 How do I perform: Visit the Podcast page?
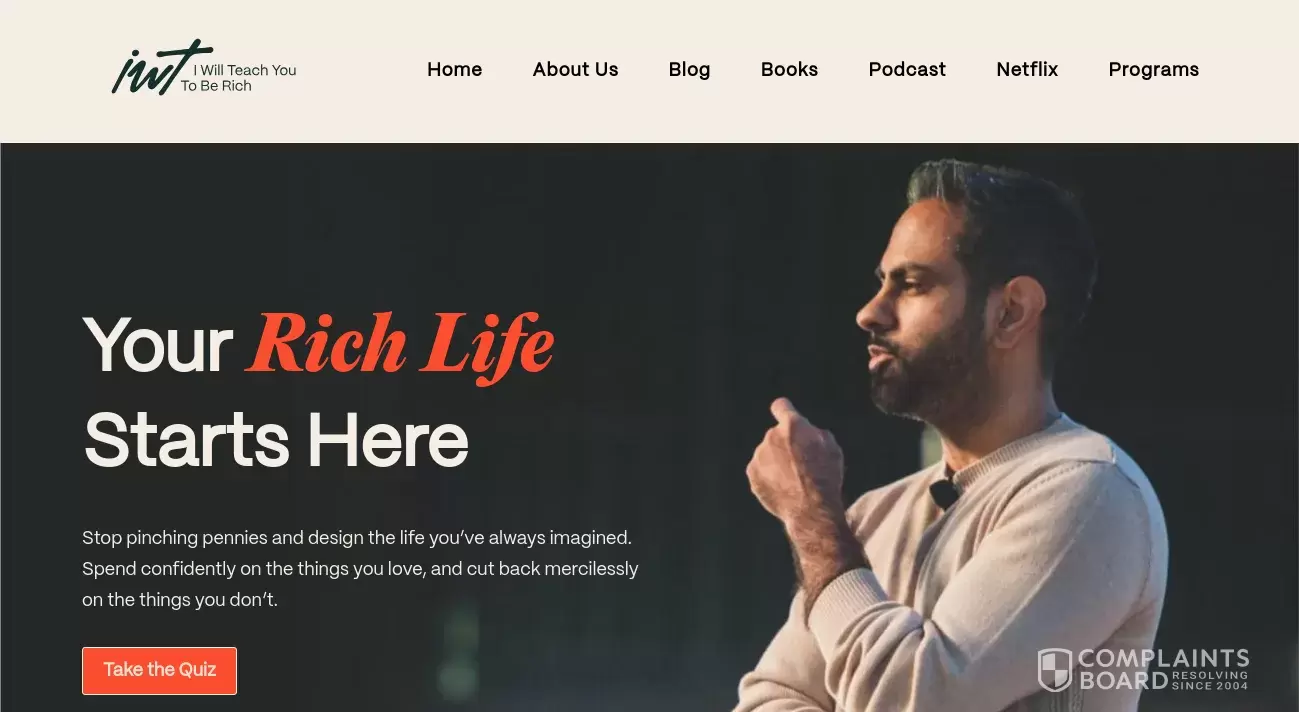tap(907, 69)
